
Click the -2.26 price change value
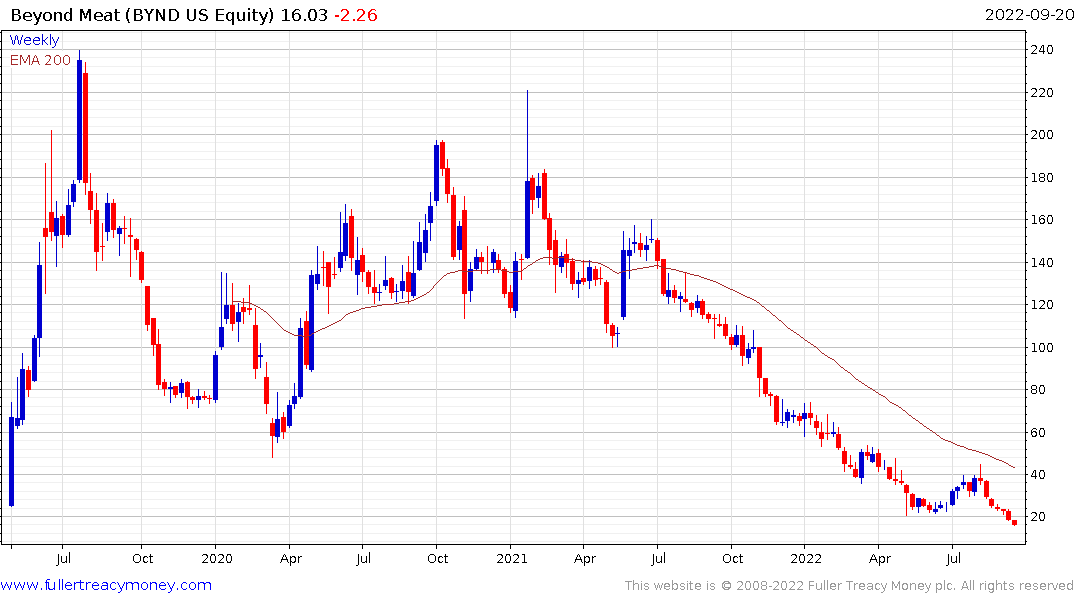pos(356,15)
